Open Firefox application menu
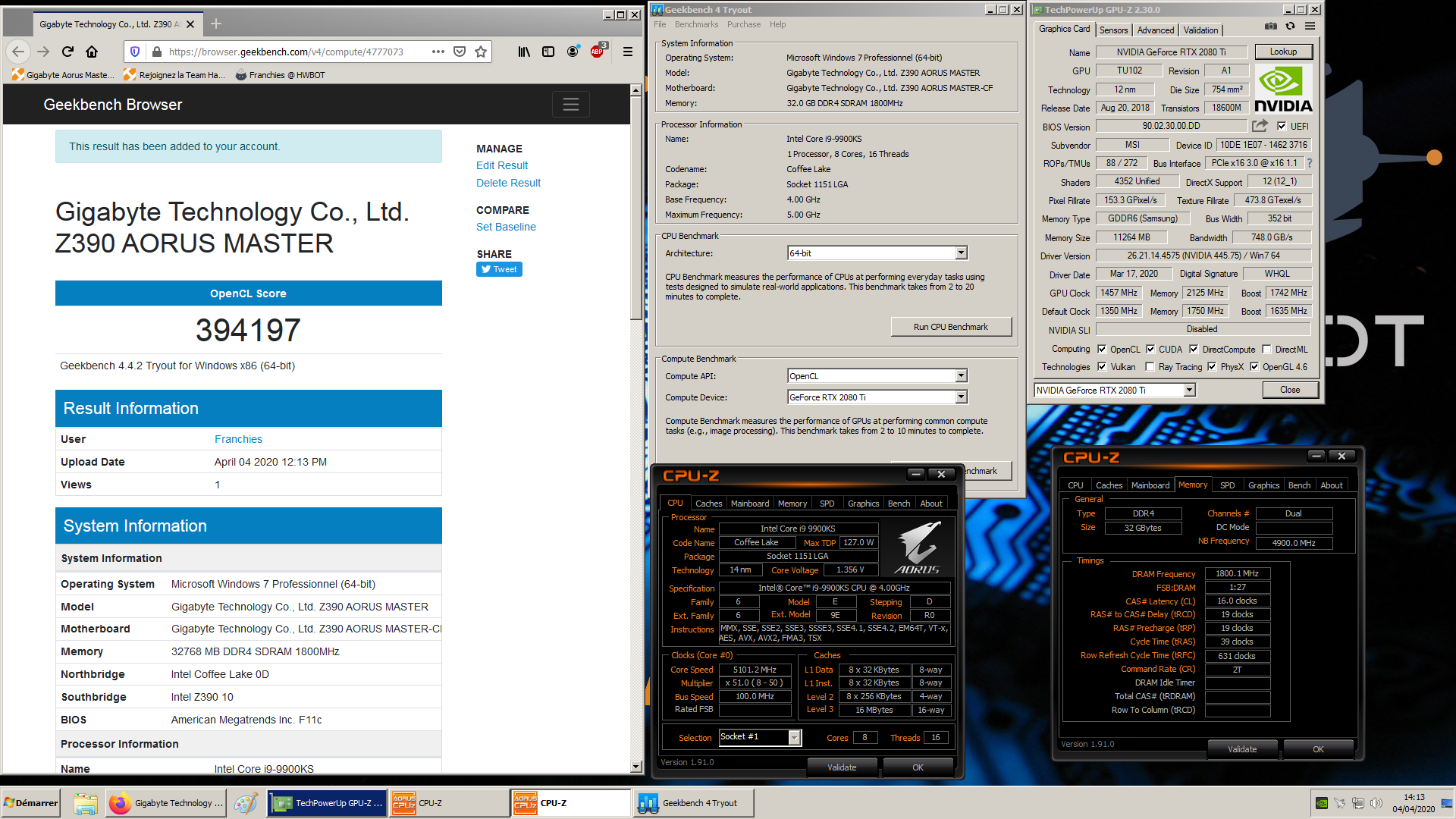The image size is (1456, 819). click(x=628, y=52)
